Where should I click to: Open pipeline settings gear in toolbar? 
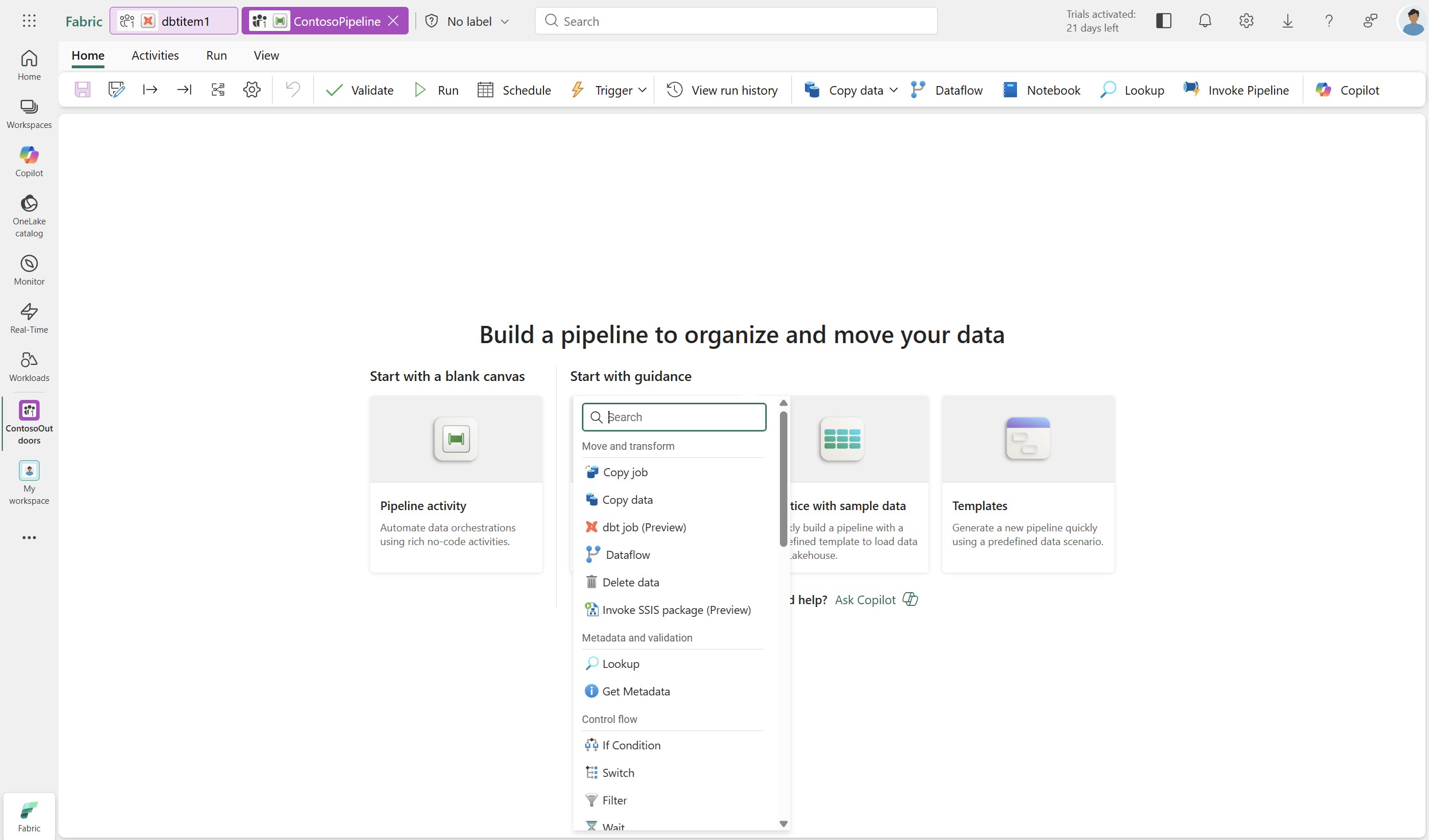(252, 90)
